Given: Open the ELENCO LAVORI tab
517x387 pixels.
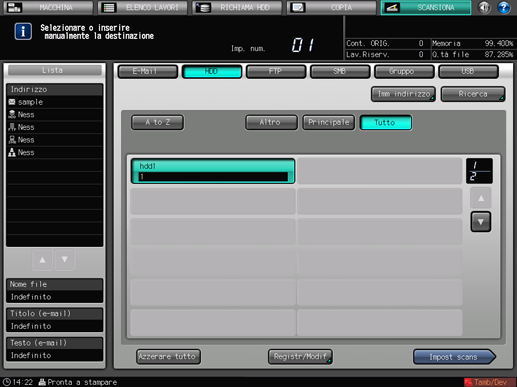Looking at the screenshot, I should 143,7.
